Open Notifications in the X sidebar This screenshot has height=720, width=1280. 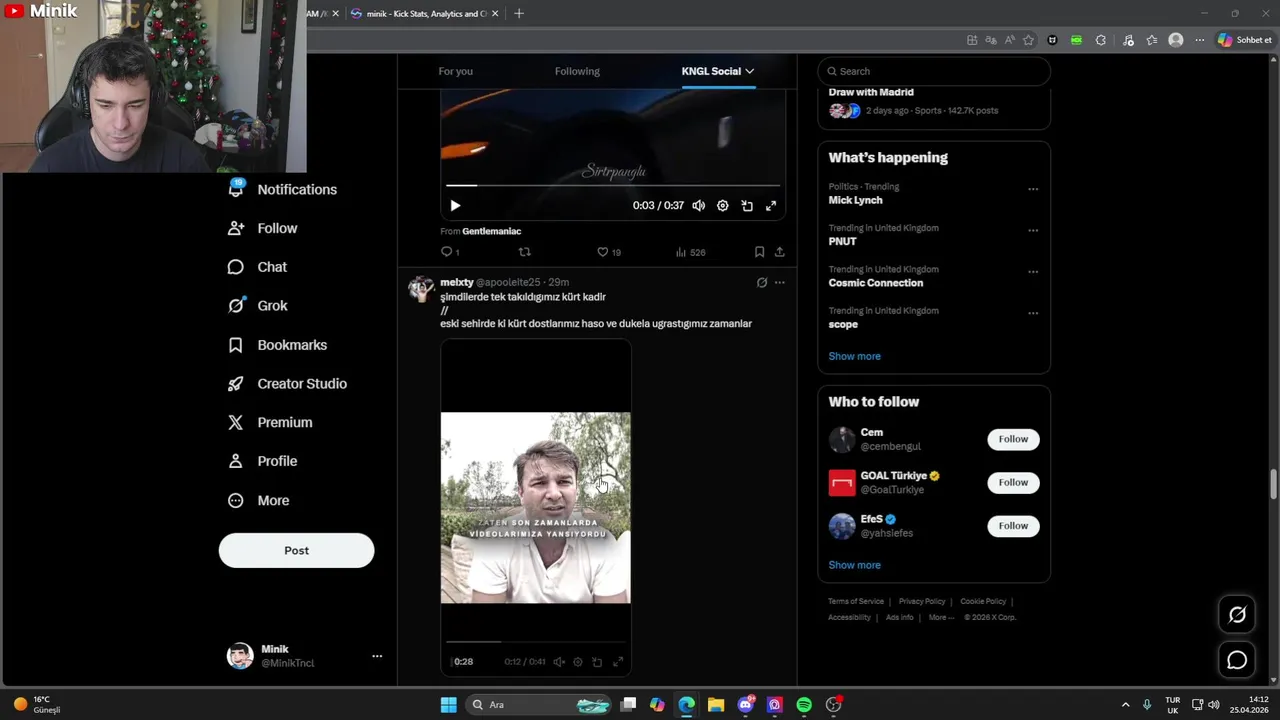pos(283,189)
